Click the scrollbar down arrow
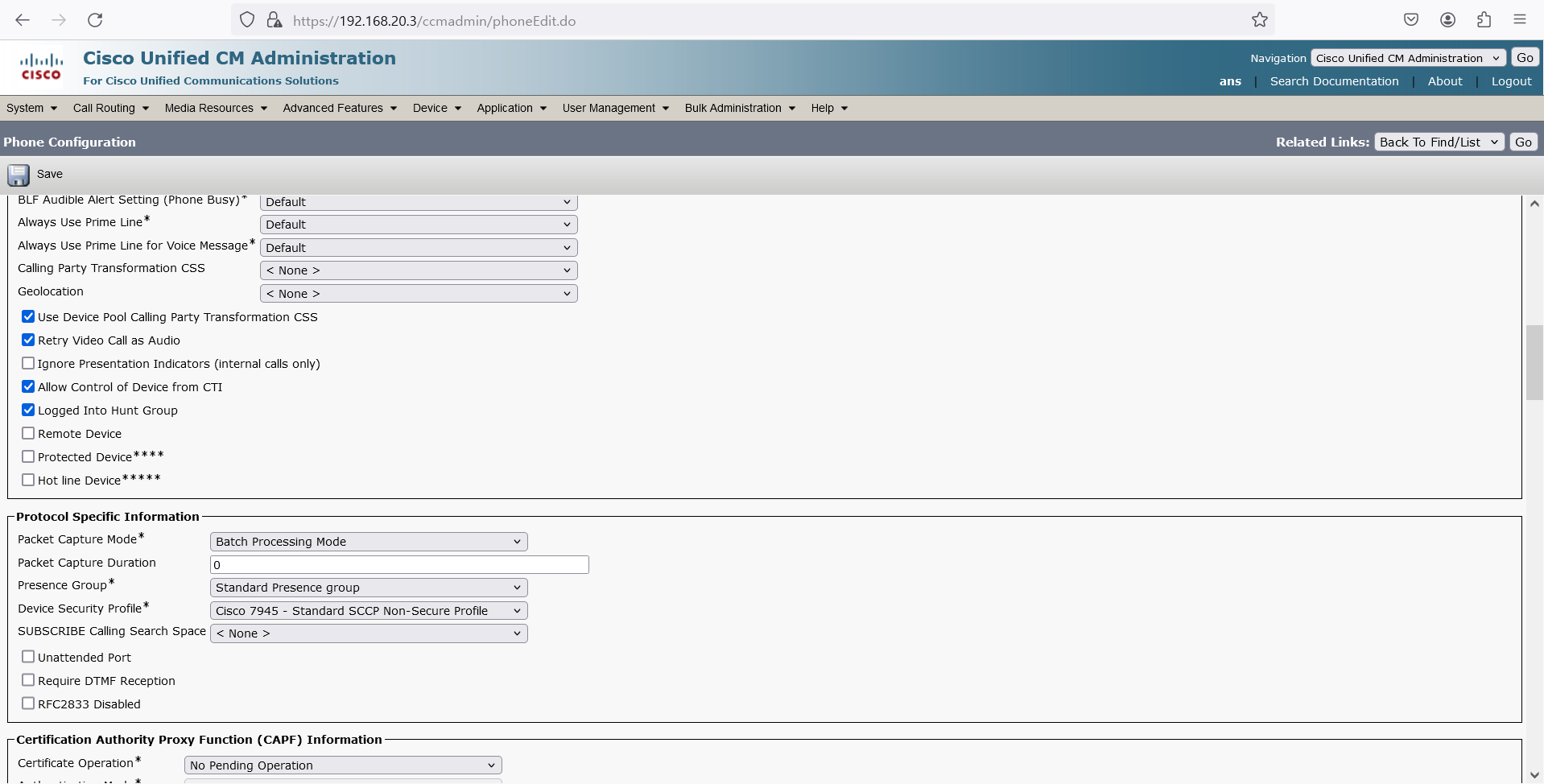 point(1534,775)
